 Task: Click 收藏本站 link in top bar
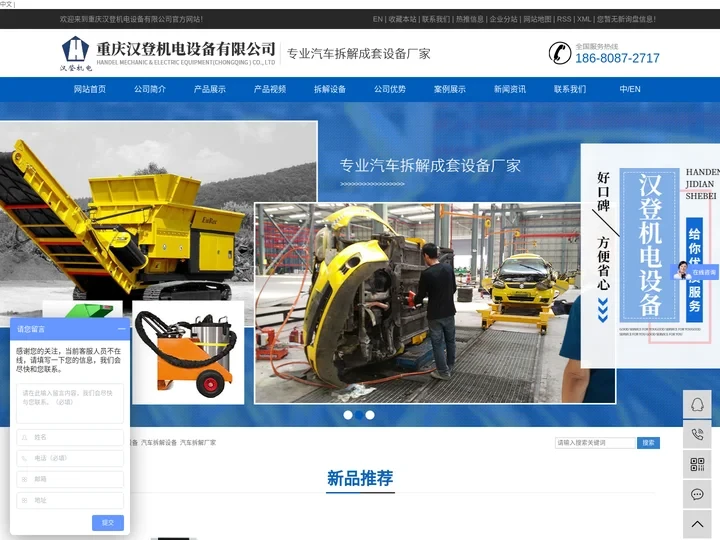tap(403, 19)
